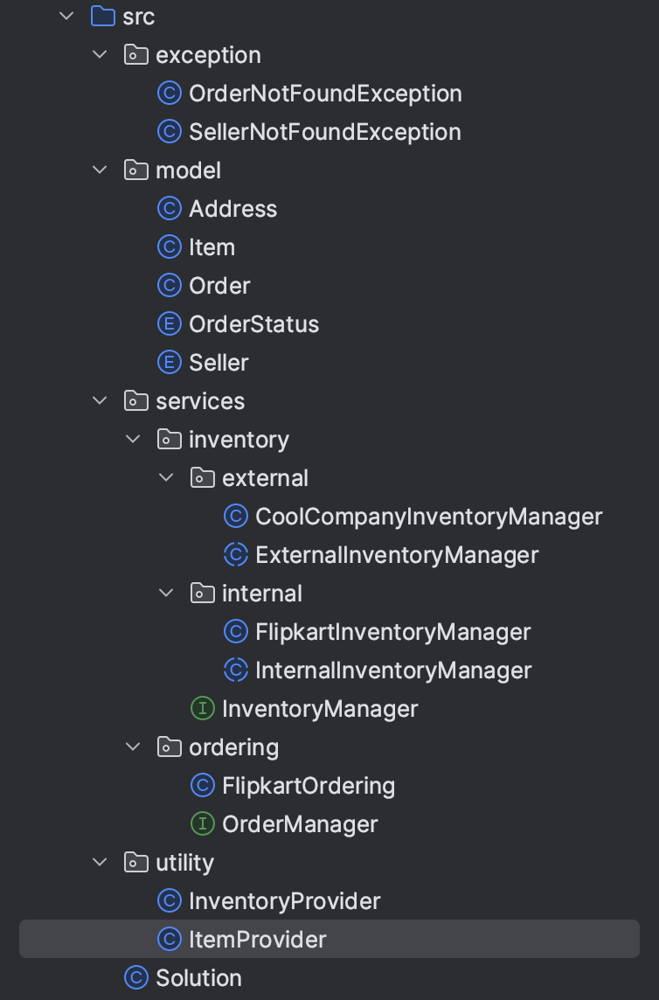
Task: Collapse the model package arrow
Action: [x=100, y=170]
